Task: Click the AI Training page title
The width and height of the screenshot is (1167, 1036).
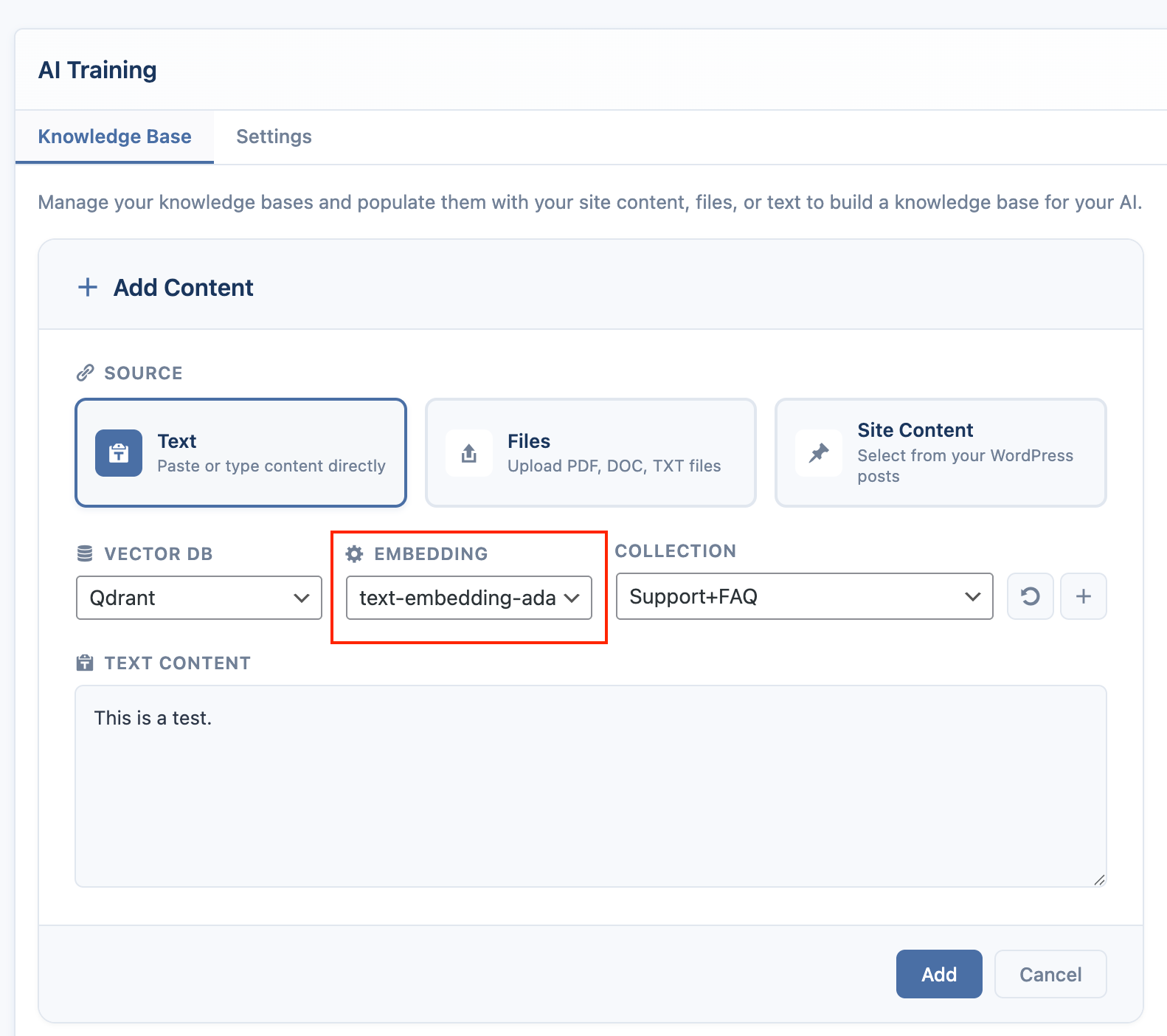Action: pyautogui.click(x=97, y=70)
